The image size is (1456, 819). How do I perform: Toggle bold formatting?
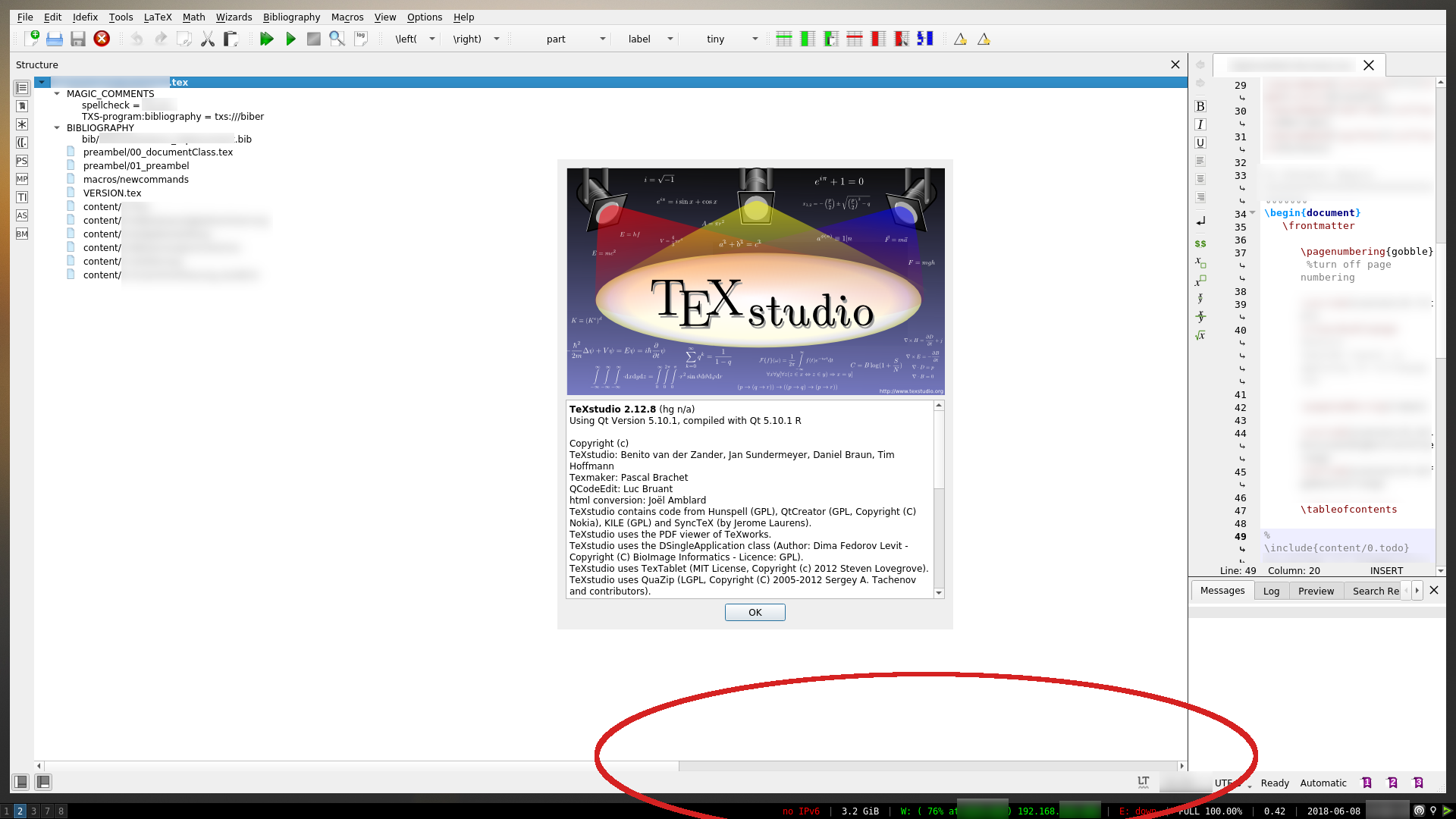(x=1200, y=105)
